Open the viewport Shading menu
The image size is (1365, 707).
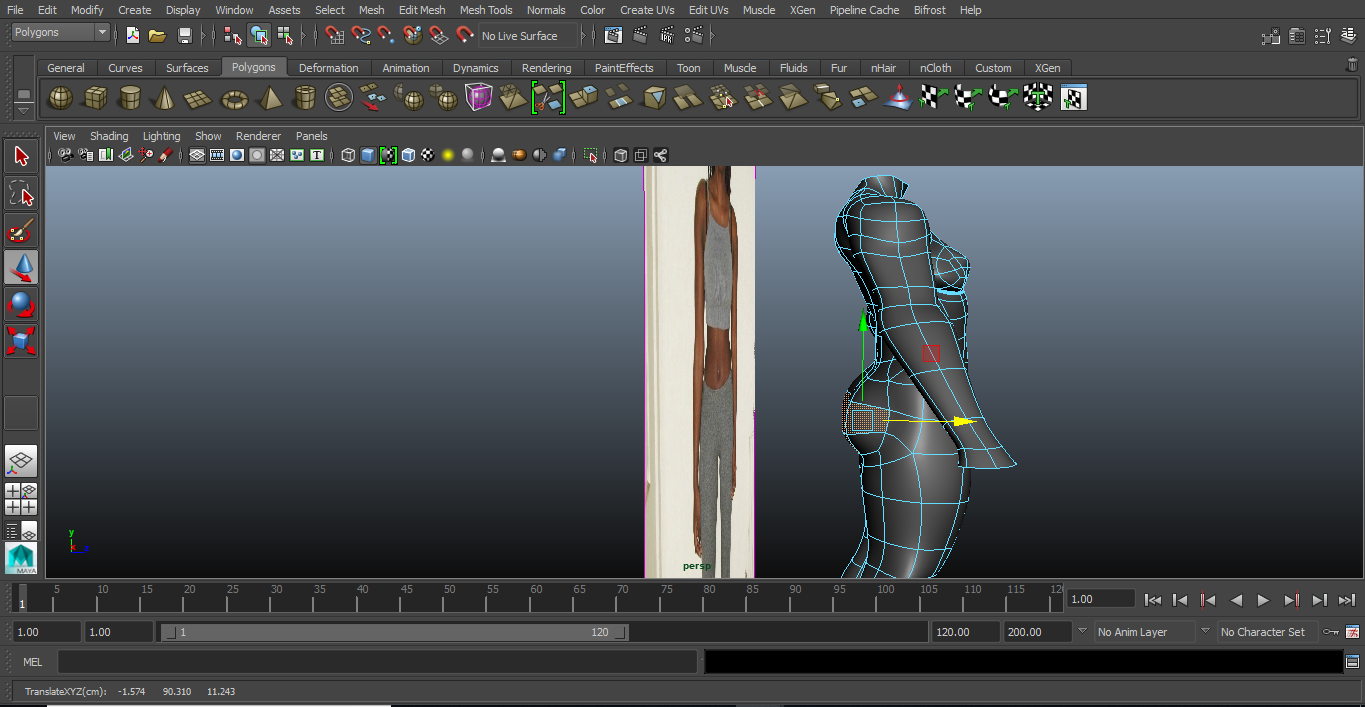(109, 136)
